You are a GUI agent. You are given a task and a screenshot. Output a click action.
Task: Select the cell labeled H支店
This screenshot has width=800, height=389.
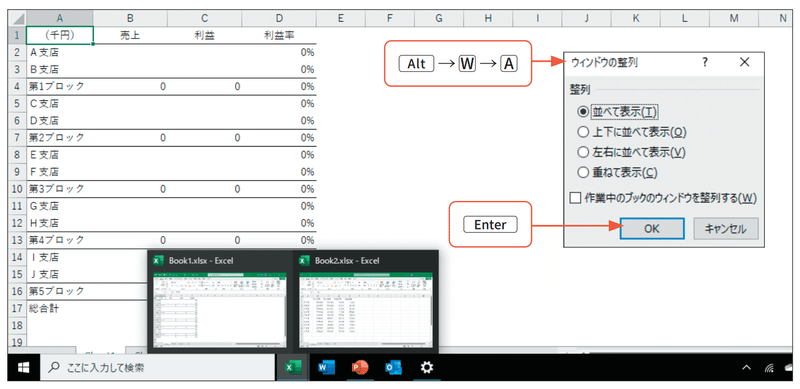tap(60, 223)
